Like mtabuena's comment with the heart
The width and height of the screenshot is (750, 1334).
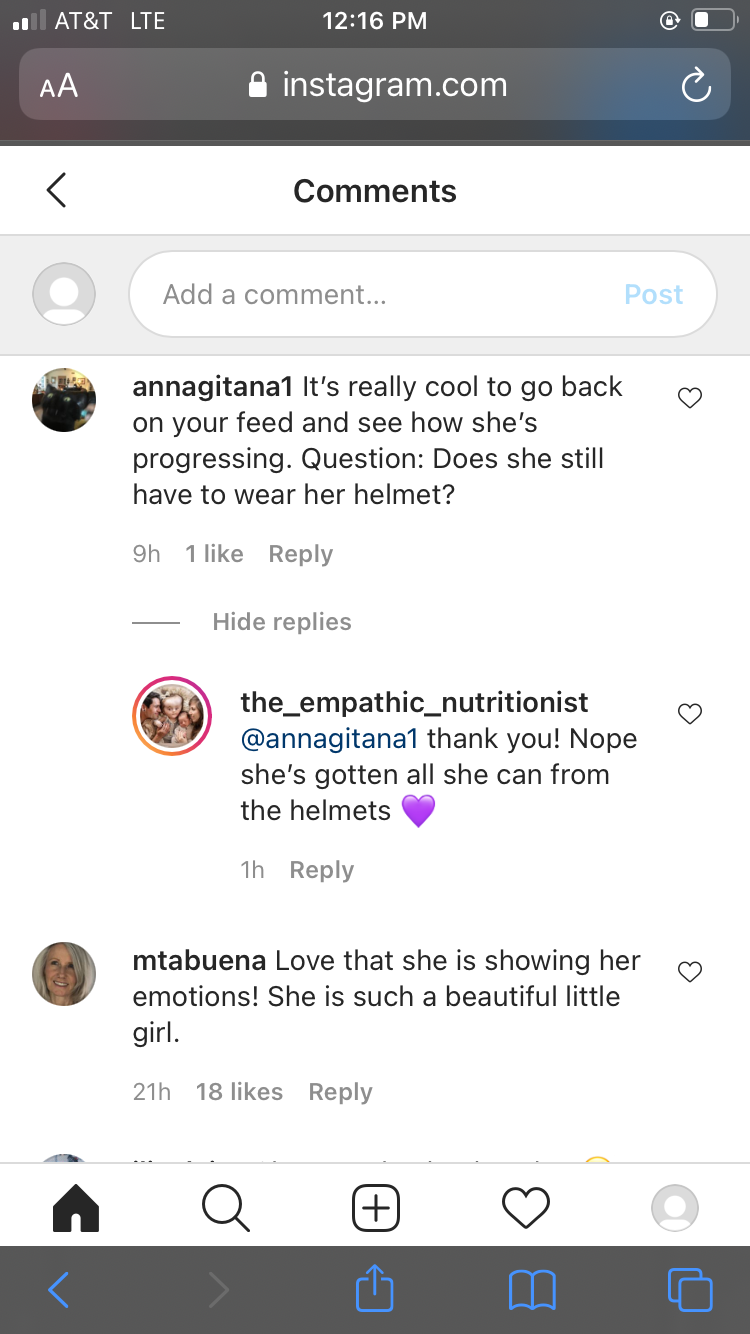[x=690, y=971]
